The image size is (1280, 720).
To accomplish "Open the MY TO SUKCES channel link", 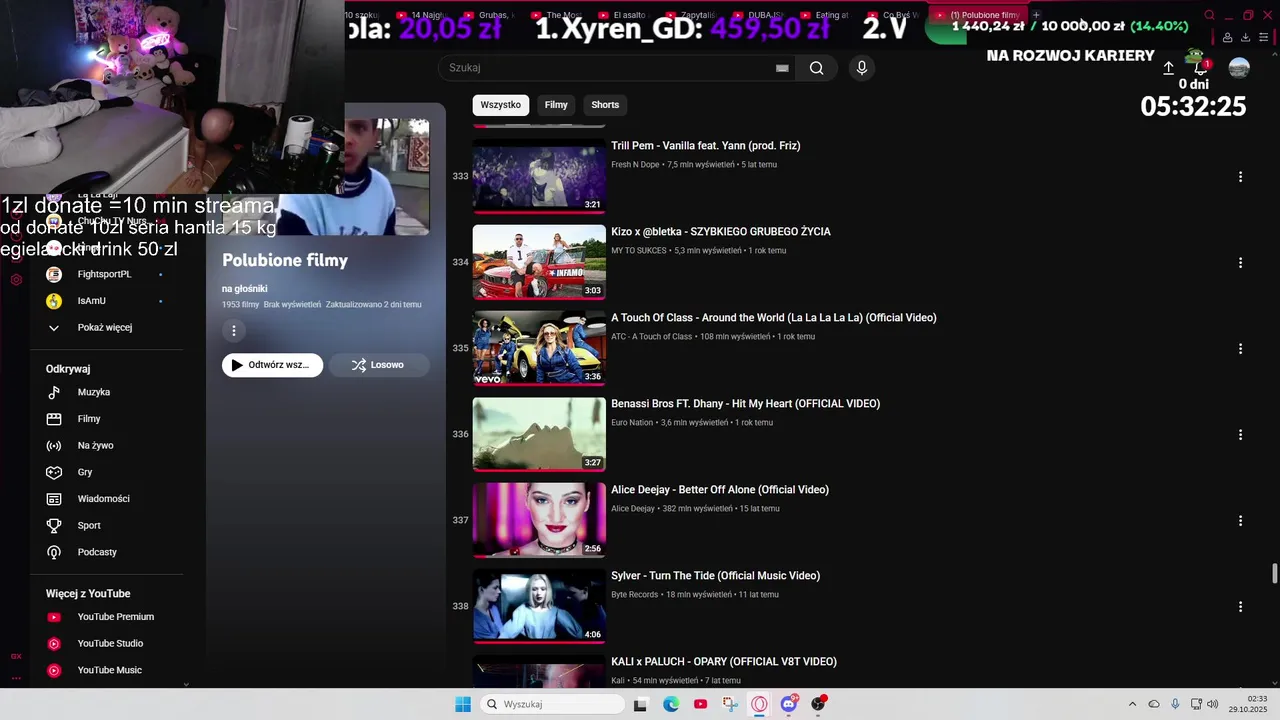I will coord(638,251).
